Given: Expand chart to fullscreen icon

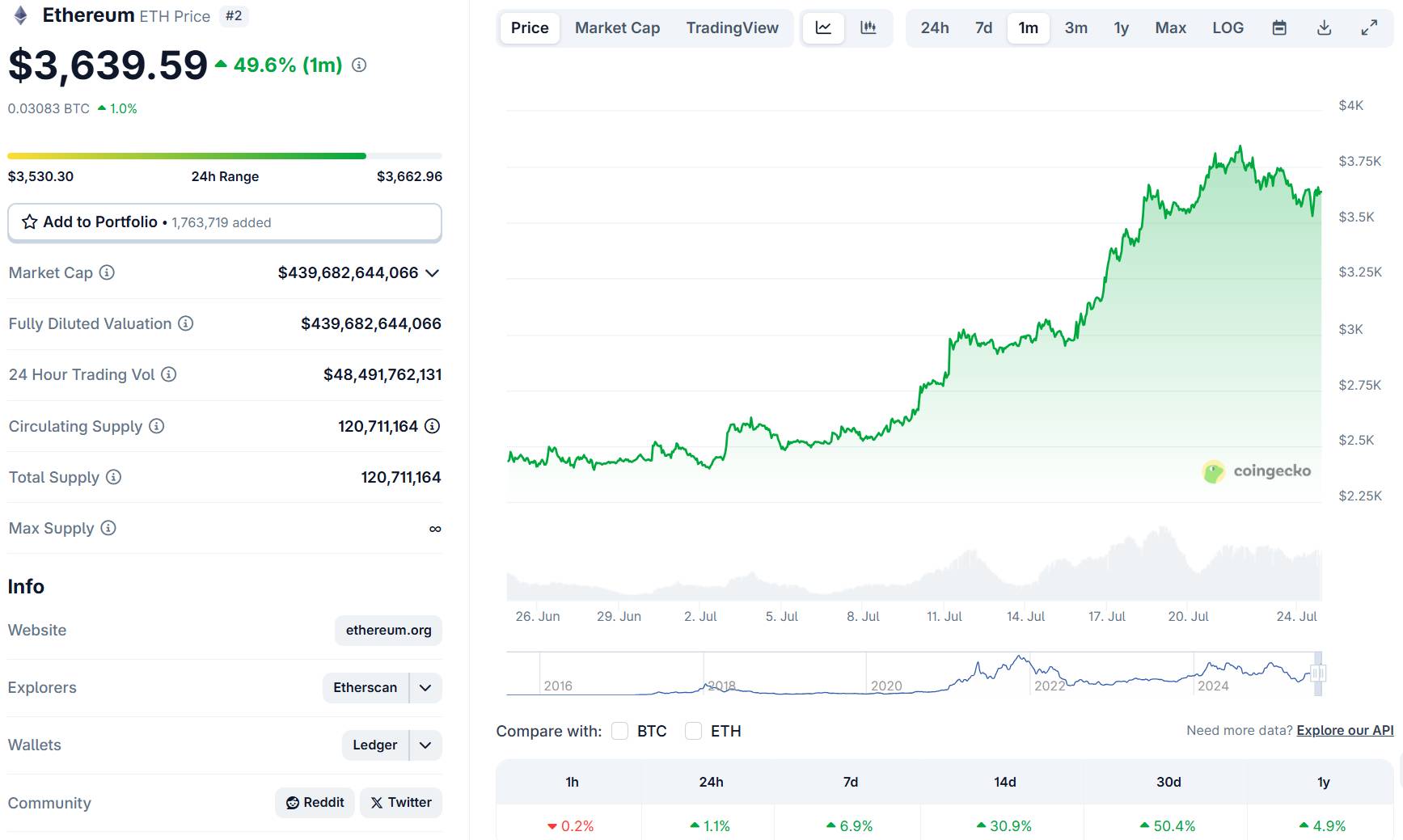Looking at the screenshot, I should tap(1369, 27).
